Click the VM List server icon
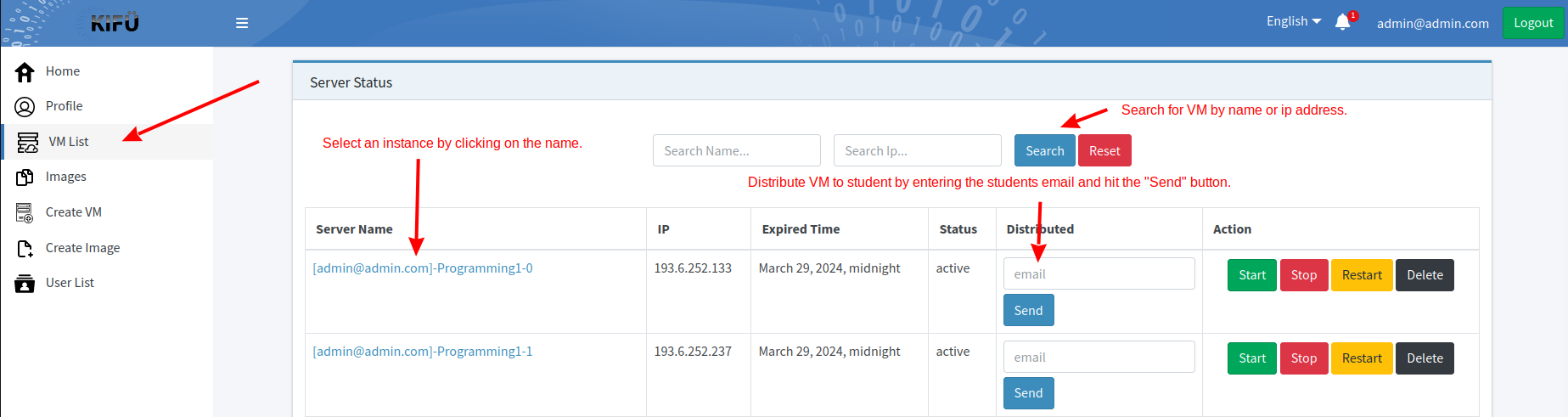 tap(28, 142)
